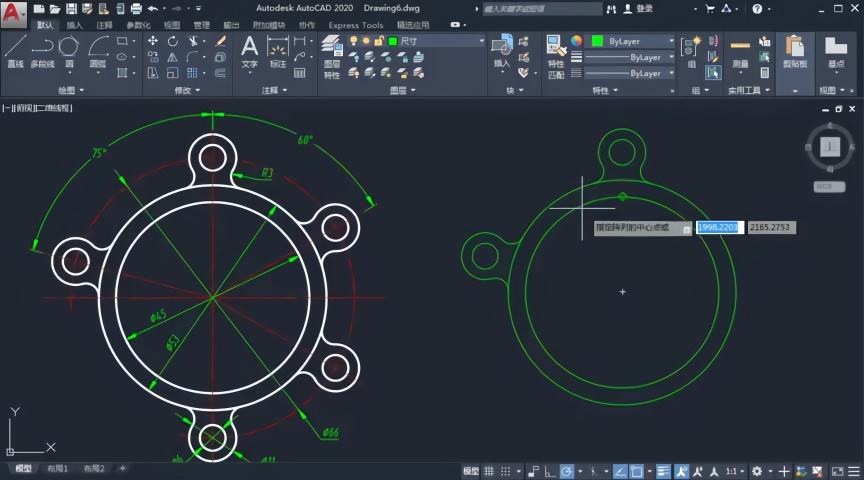Activate the Copy tool
The width and height of the screenshot is (864, 480).
coord(153,57)
